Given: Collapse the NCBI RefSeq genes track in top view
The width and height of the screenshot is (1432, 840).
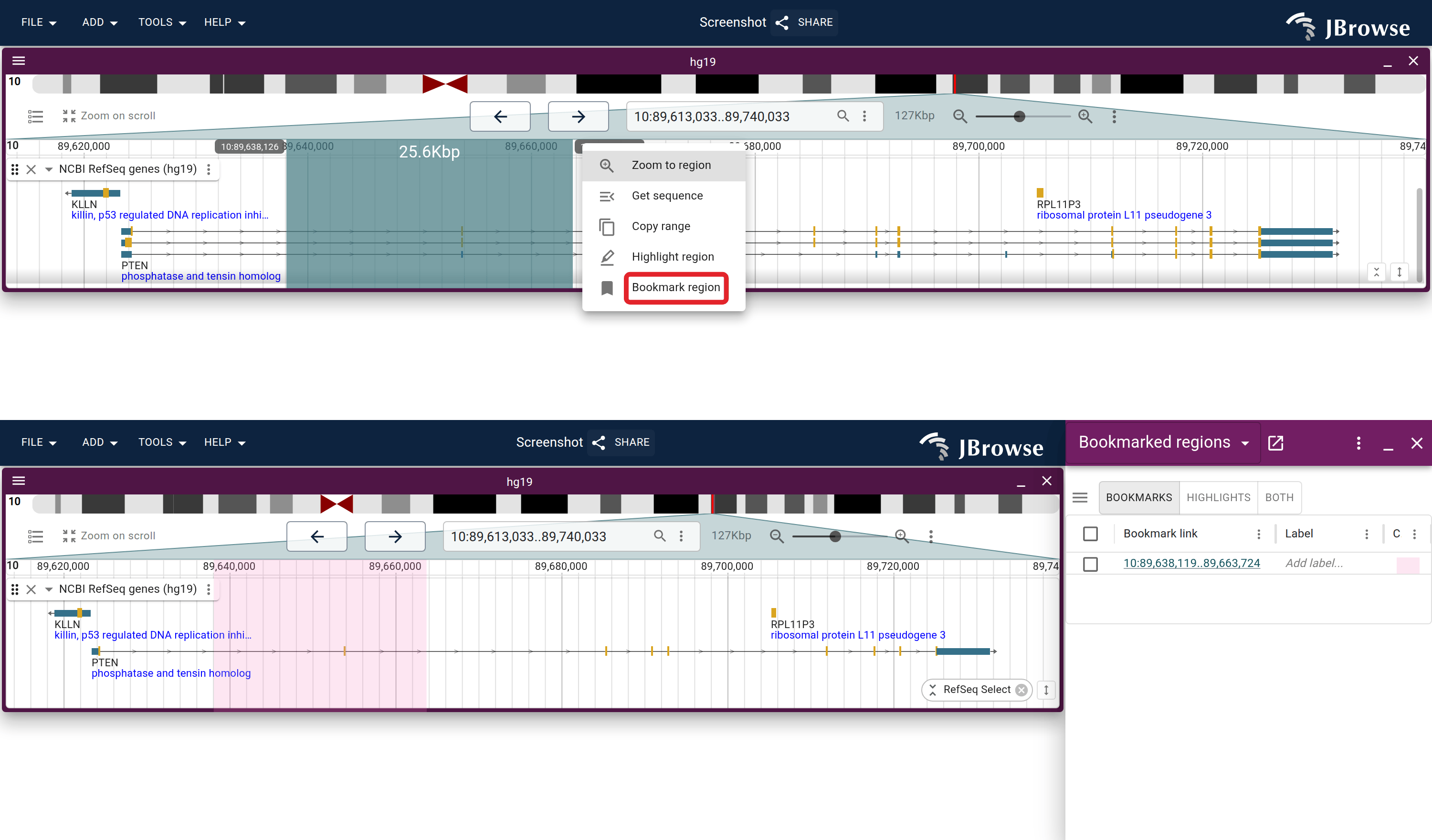Looking at the screenshot, I should [49, 169].
